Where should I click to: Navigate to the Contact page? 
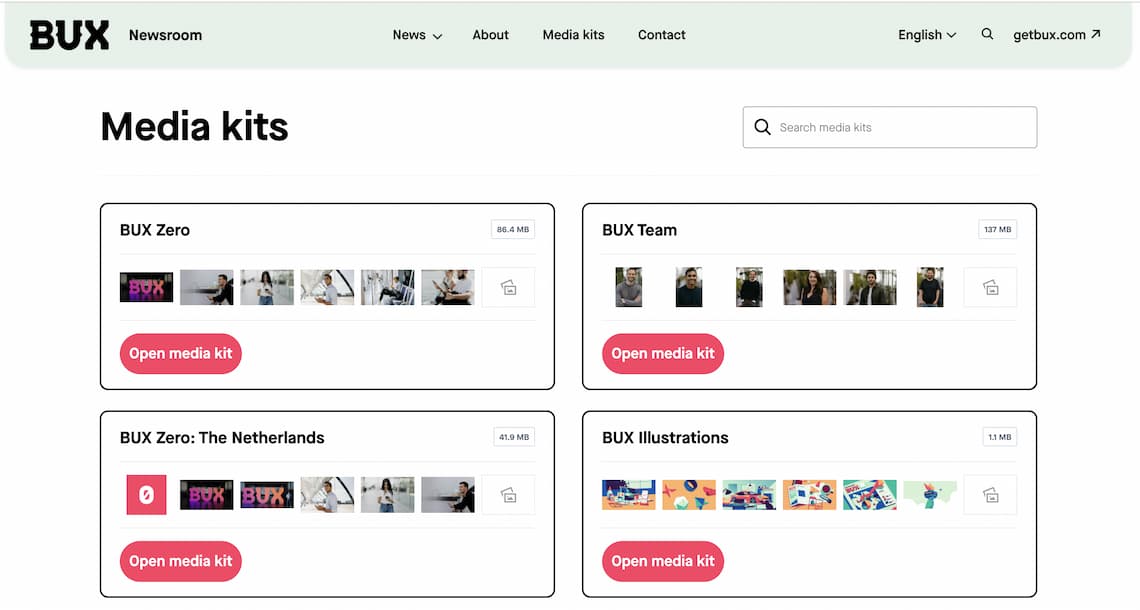pyautogui.click(x=661, y=35)
